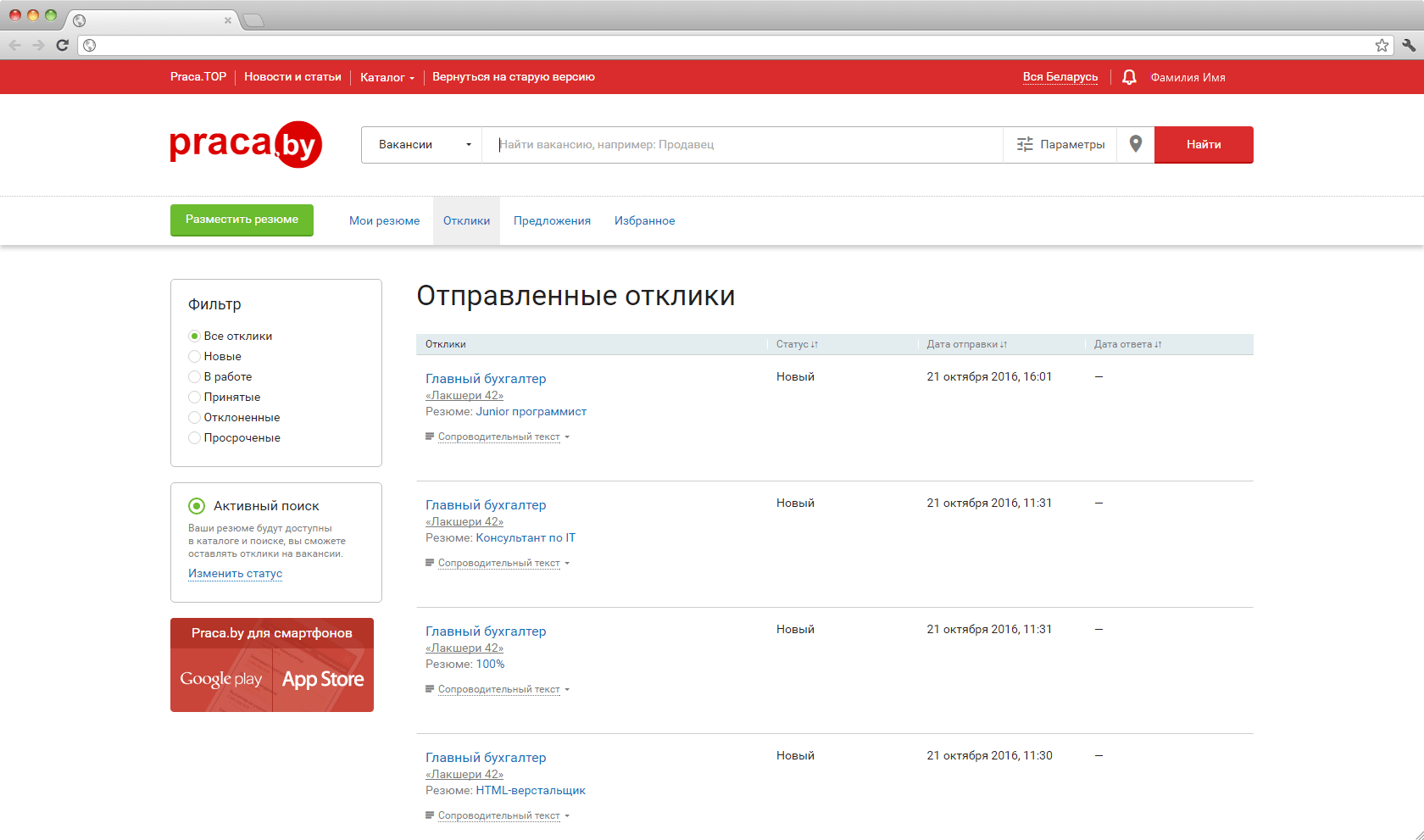This screenshot has width=1424, height=840.
Task: Open the Параметры search filters
Action: pos(1060,145)
